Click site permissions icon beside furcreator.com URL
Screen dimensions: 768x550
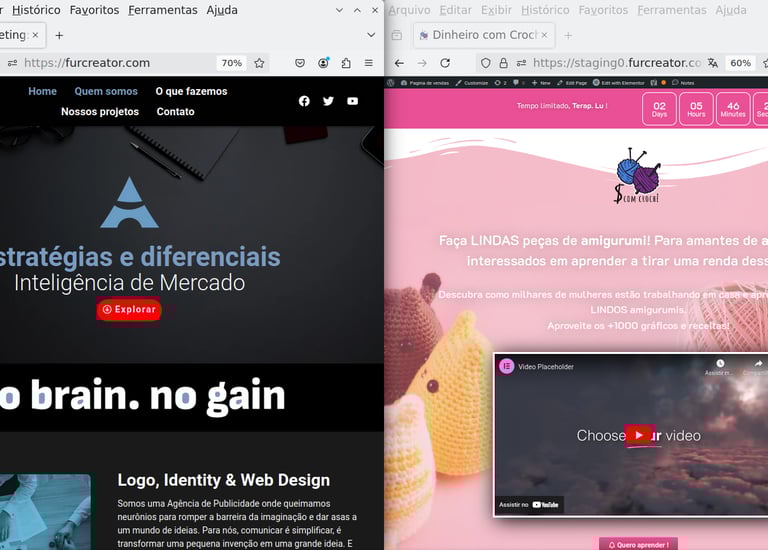click(12, 63)
